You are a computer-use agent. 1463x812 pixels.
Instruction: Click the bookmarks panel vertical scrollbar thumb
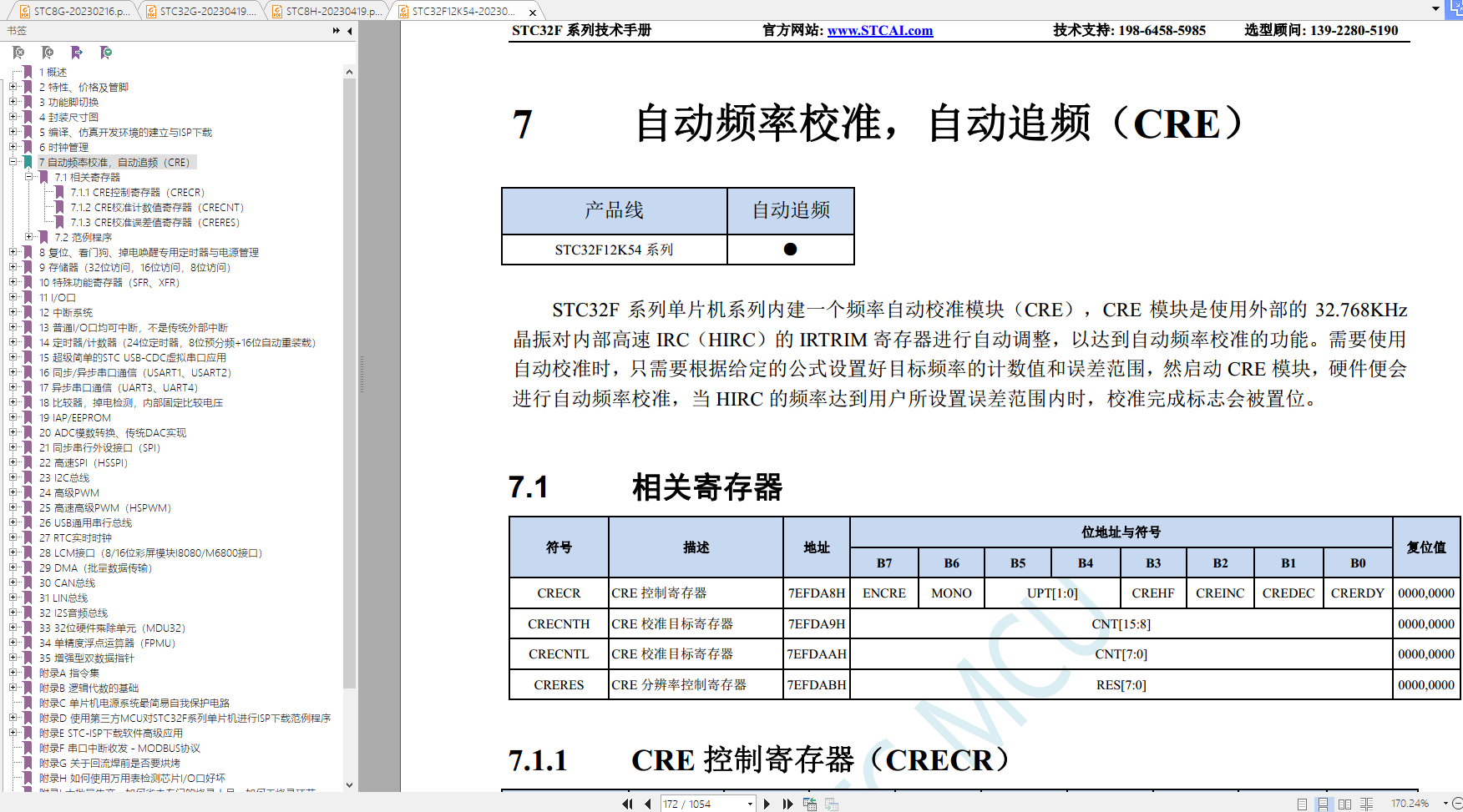pos(349,384)
